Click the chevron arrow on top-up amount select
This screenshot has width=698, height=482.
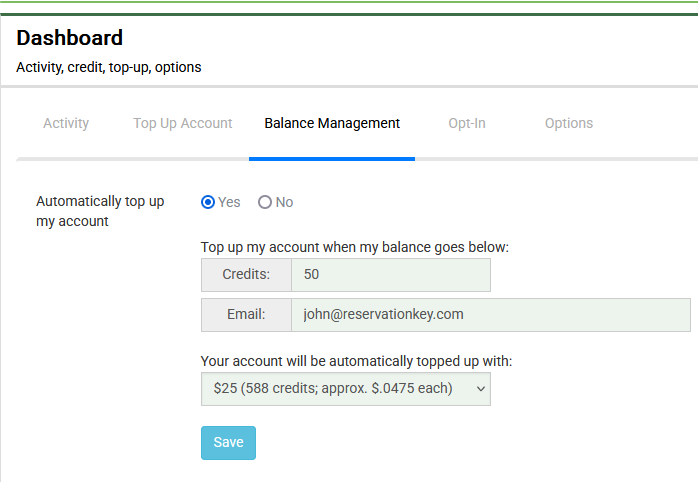(x=480, y=388)
